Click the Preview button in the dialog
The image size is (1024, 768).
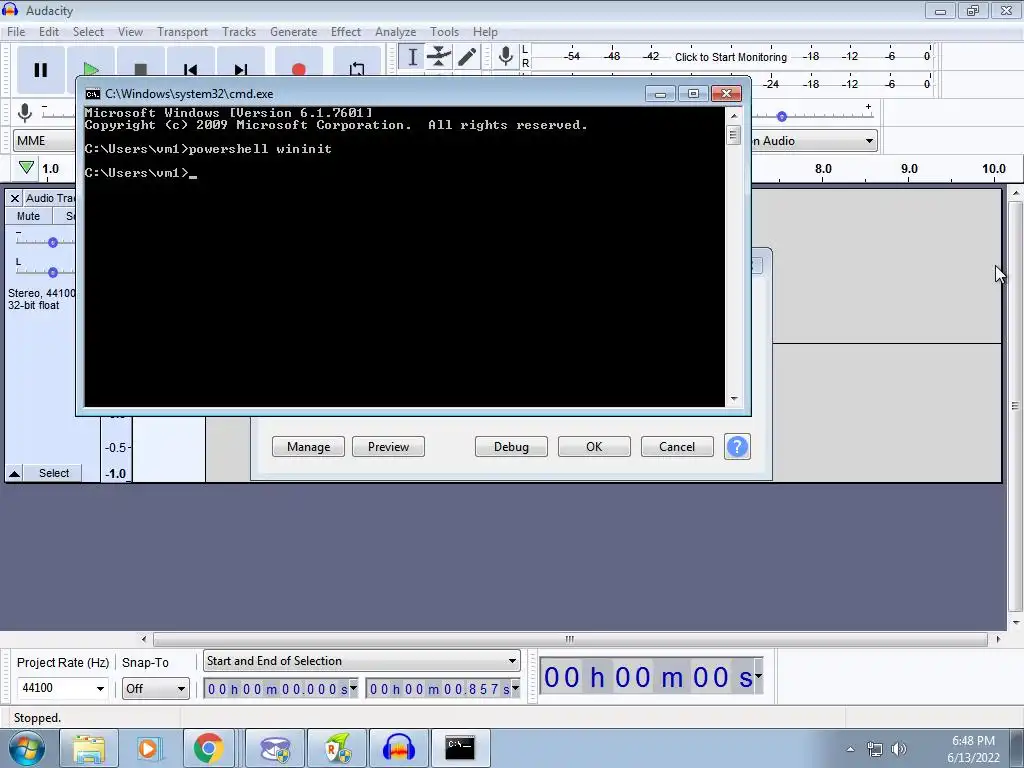click(389, 447)
